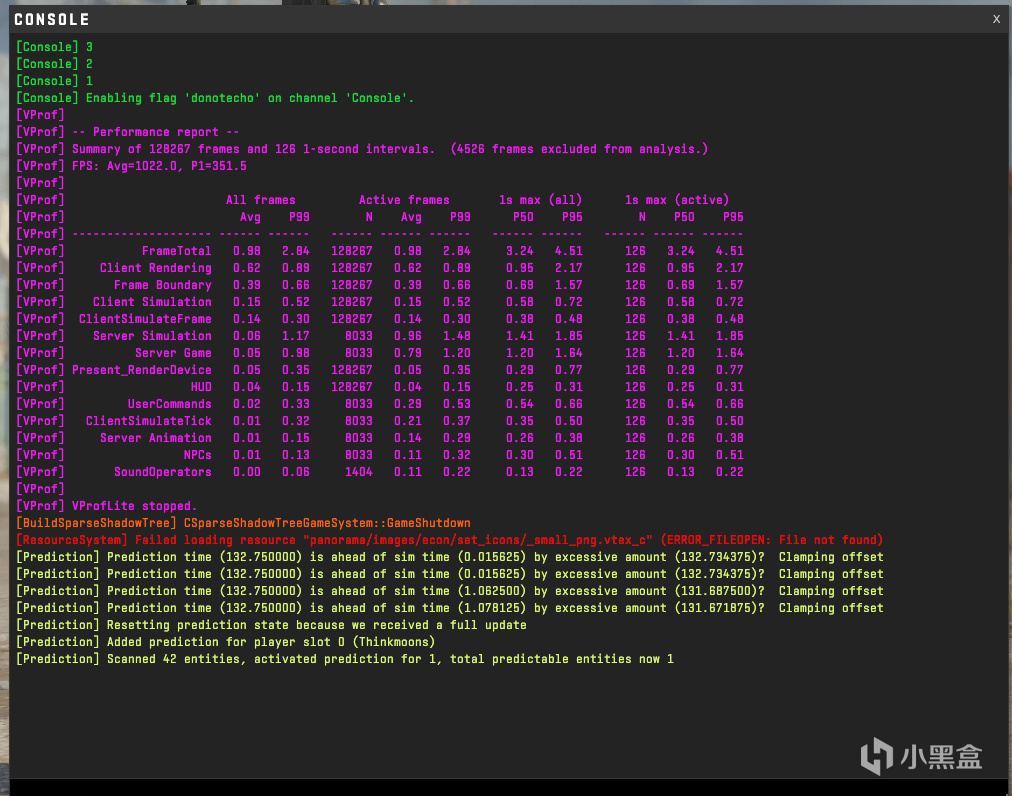
Task: Select the '-- Performance report --' line
Action: tap(128, 132)
